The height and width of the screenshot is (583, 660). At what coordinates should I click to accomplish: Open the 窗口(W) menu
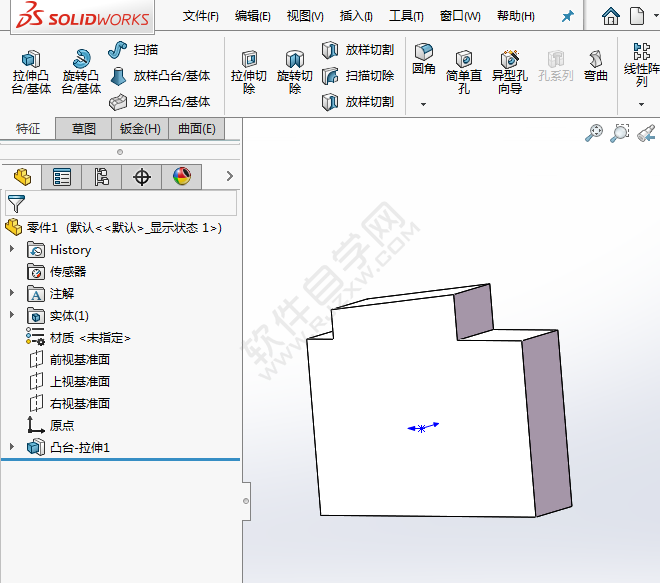460,16
